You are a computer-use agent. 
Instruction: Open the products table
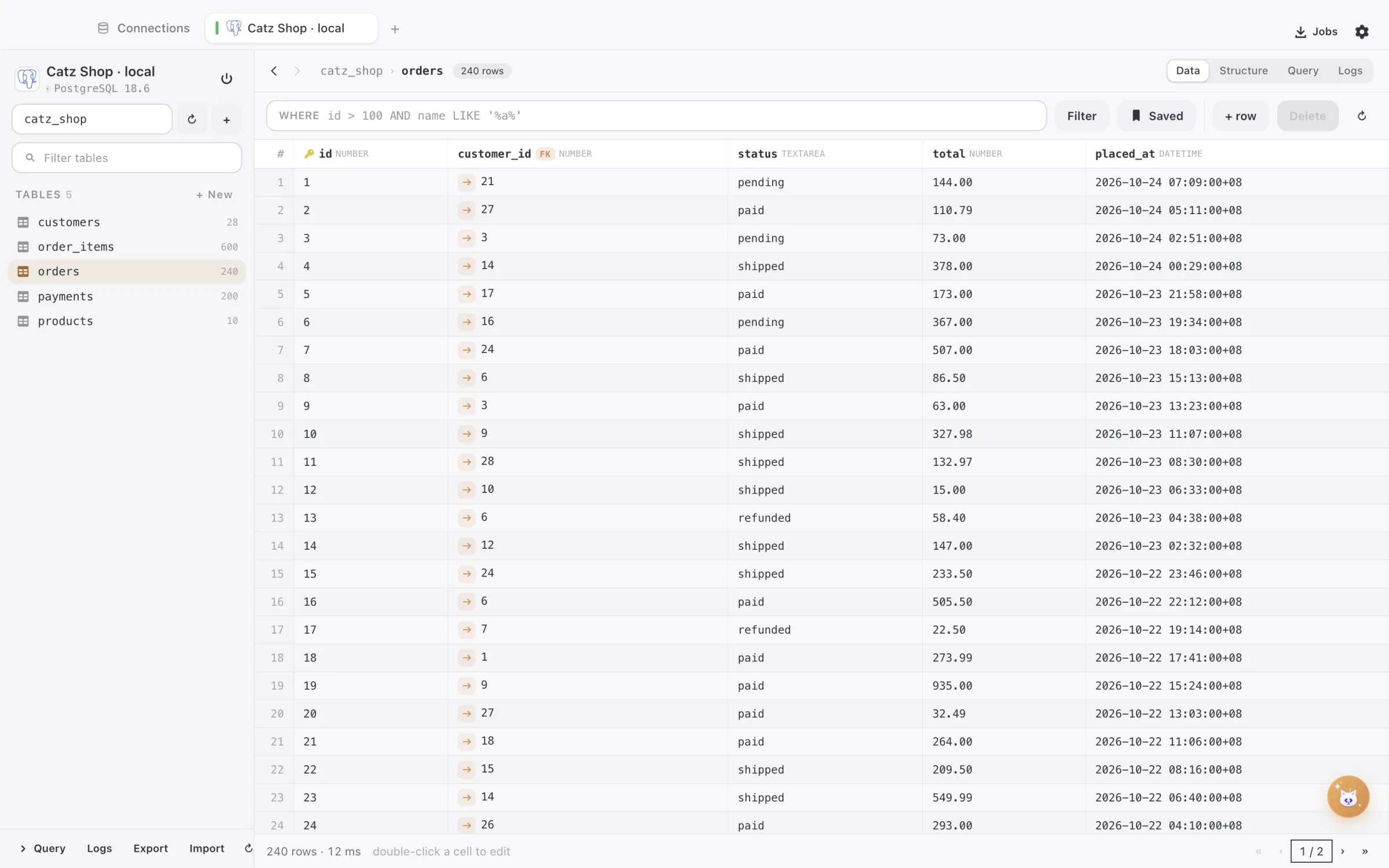pos(127,321)
